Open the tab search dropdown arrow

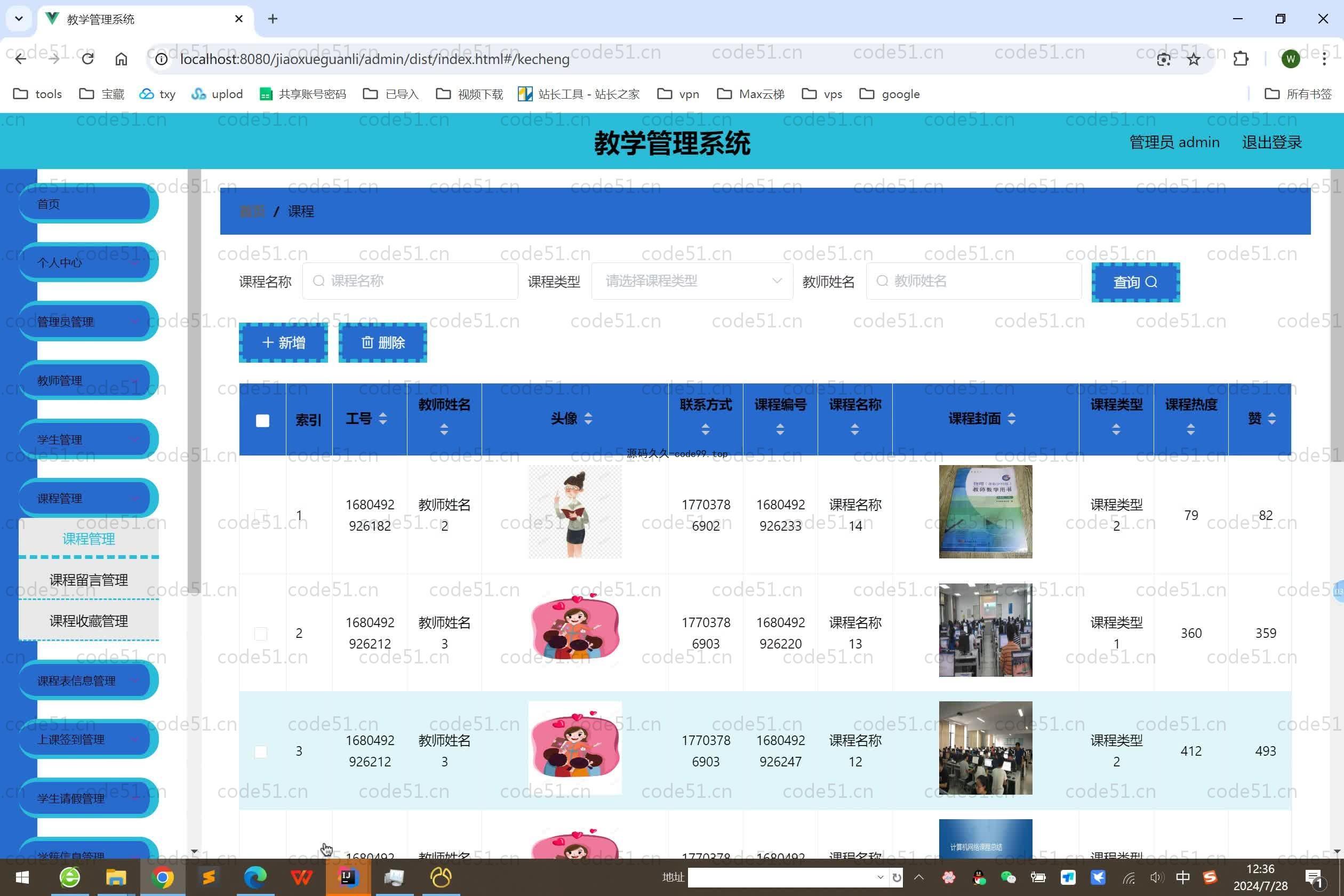(x=19, y=19)
